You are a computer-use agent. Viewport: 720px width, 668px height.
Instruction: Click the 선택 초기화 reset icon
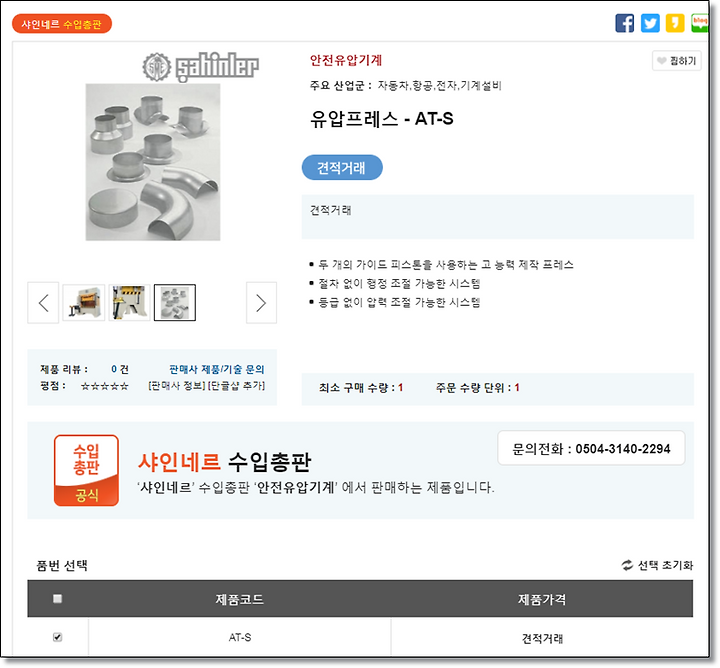(x=627, y=565)
